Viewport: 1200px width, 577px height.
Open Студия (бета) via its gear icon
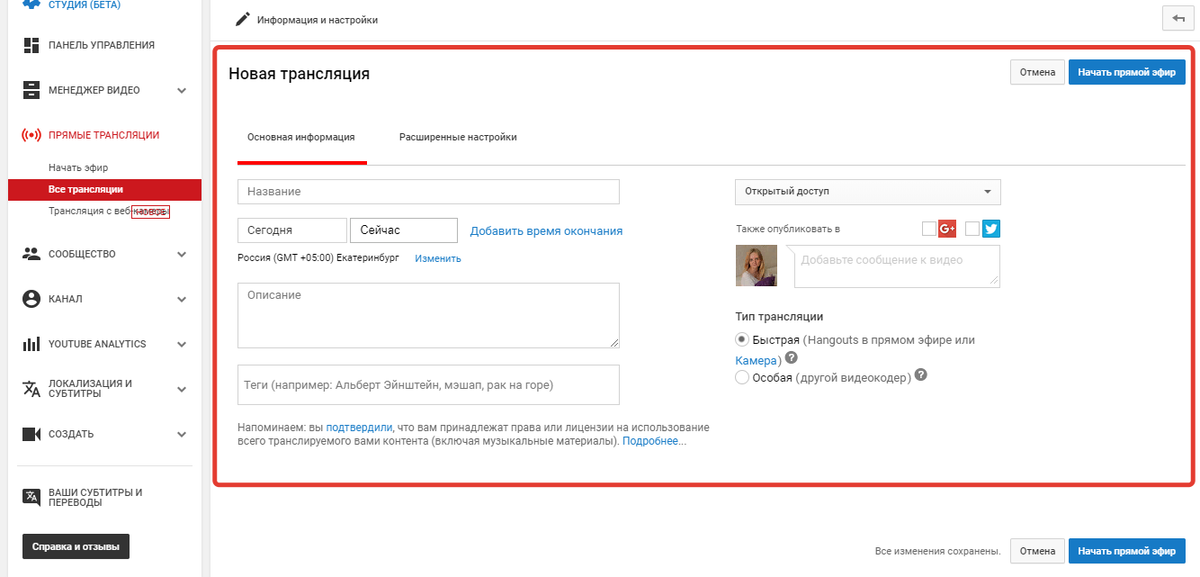point(31,4)
